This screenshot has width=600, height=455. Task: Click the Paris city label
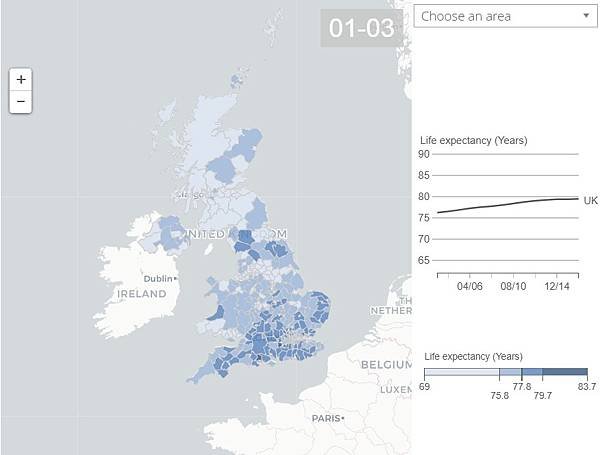point(326,418)
